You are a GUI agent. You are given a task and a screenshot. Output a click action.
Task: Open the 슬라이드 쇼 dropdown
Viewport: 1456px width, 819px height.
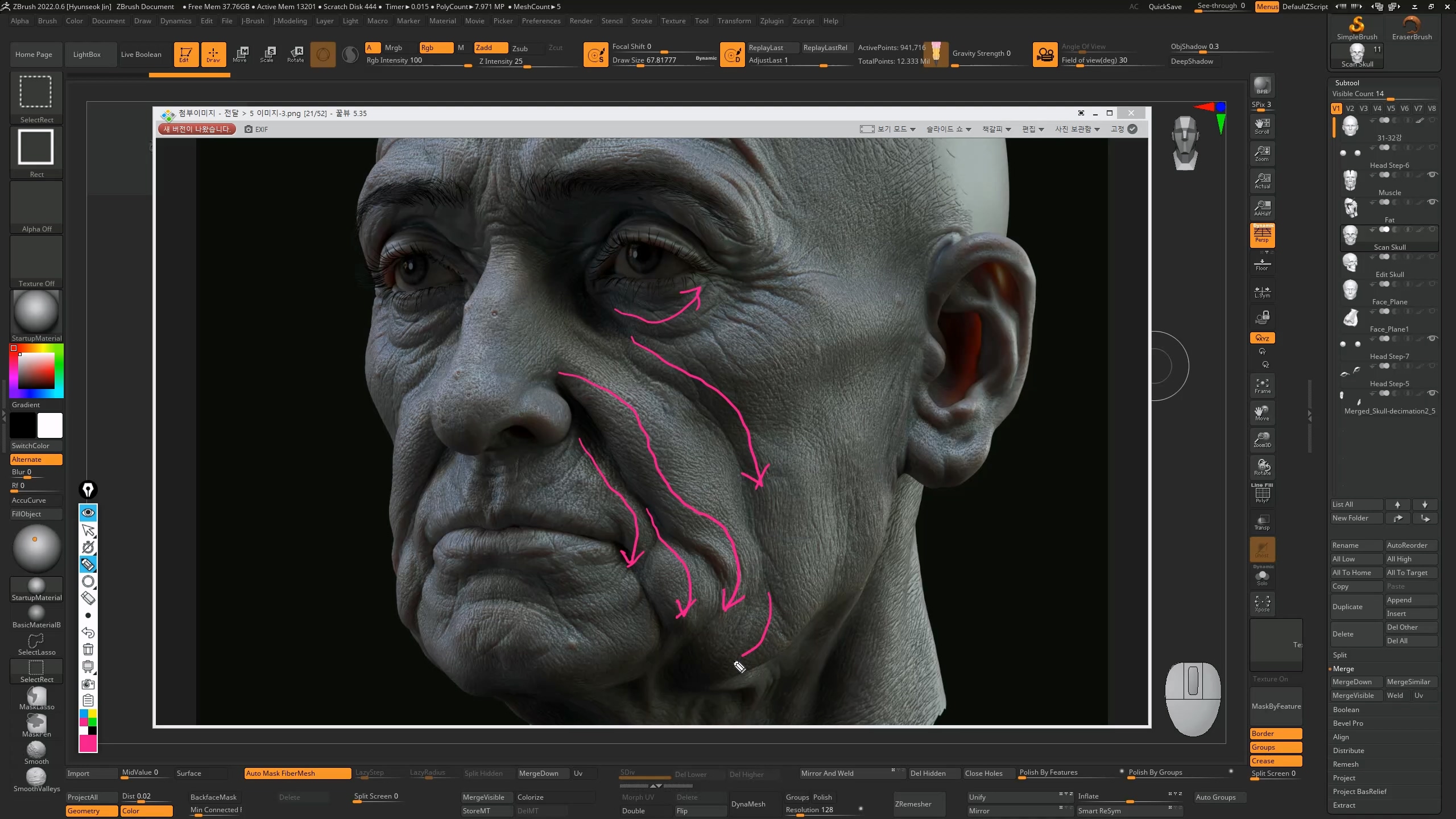[x=948, y=129]
